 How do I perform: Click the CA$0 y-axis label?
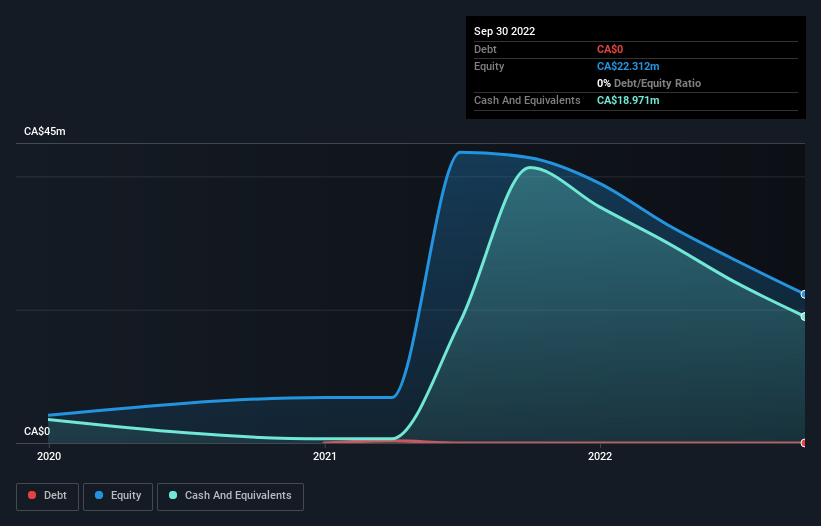tap(37, 431)
